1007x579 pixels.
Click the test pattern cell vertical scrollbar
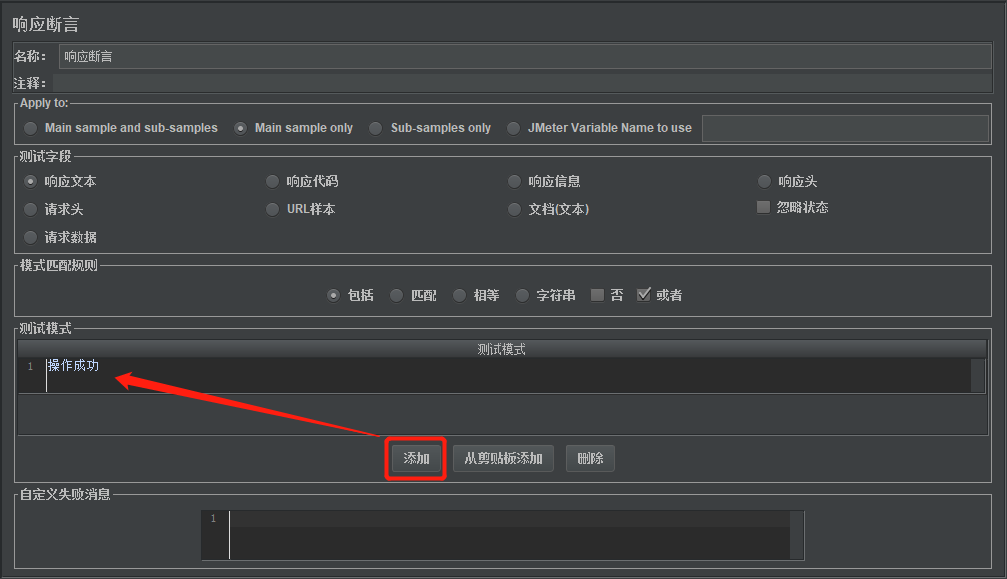(978, 375)
